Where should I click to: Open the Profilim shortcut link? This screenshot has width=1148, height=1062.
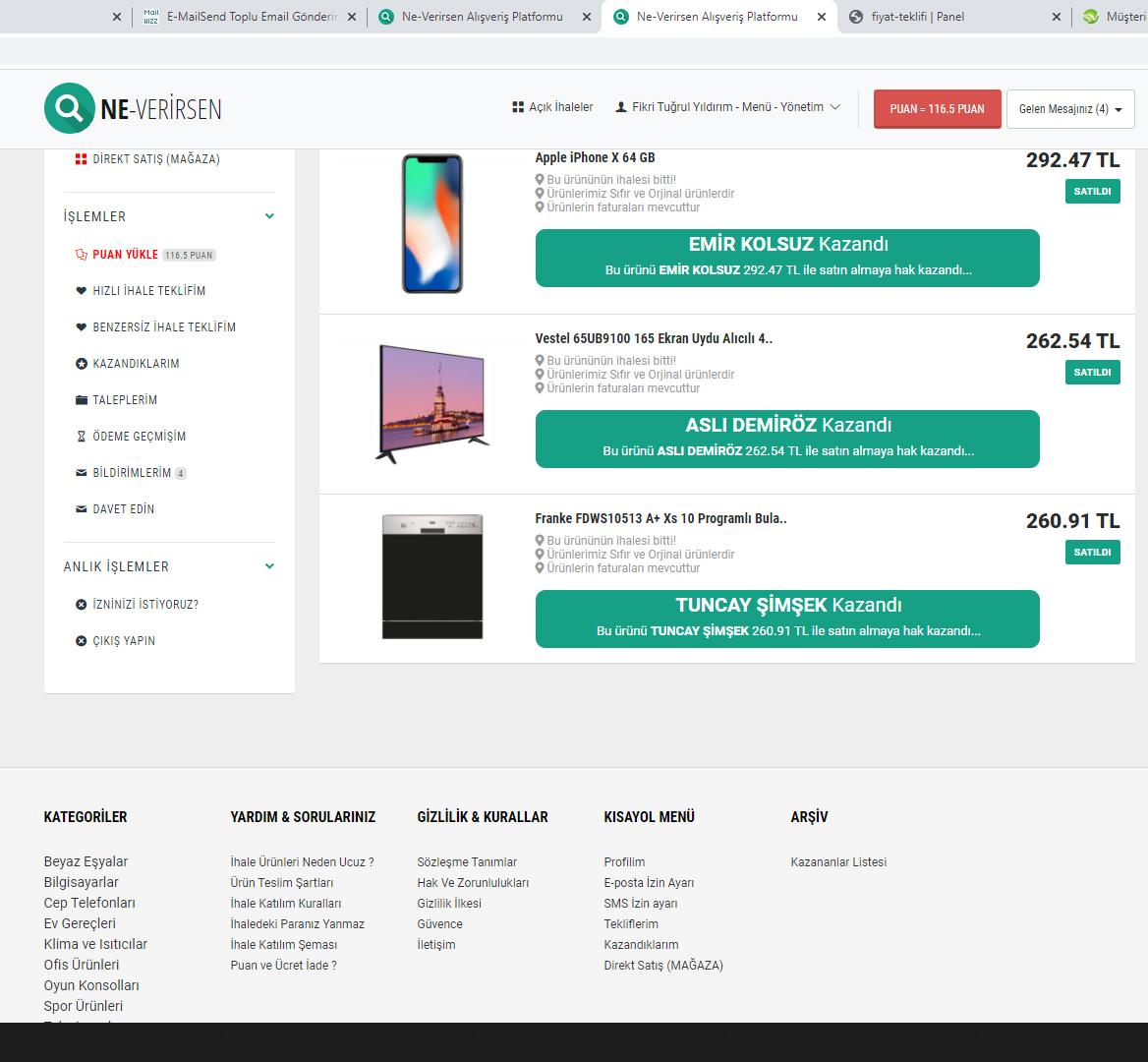(624, 862)
